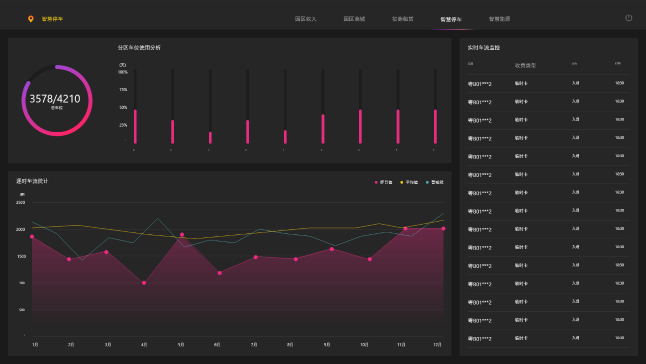Select the active 智慧停车 tab
Image resolution: width=646 pixels, height=364 pixels.
click(451, 19)
